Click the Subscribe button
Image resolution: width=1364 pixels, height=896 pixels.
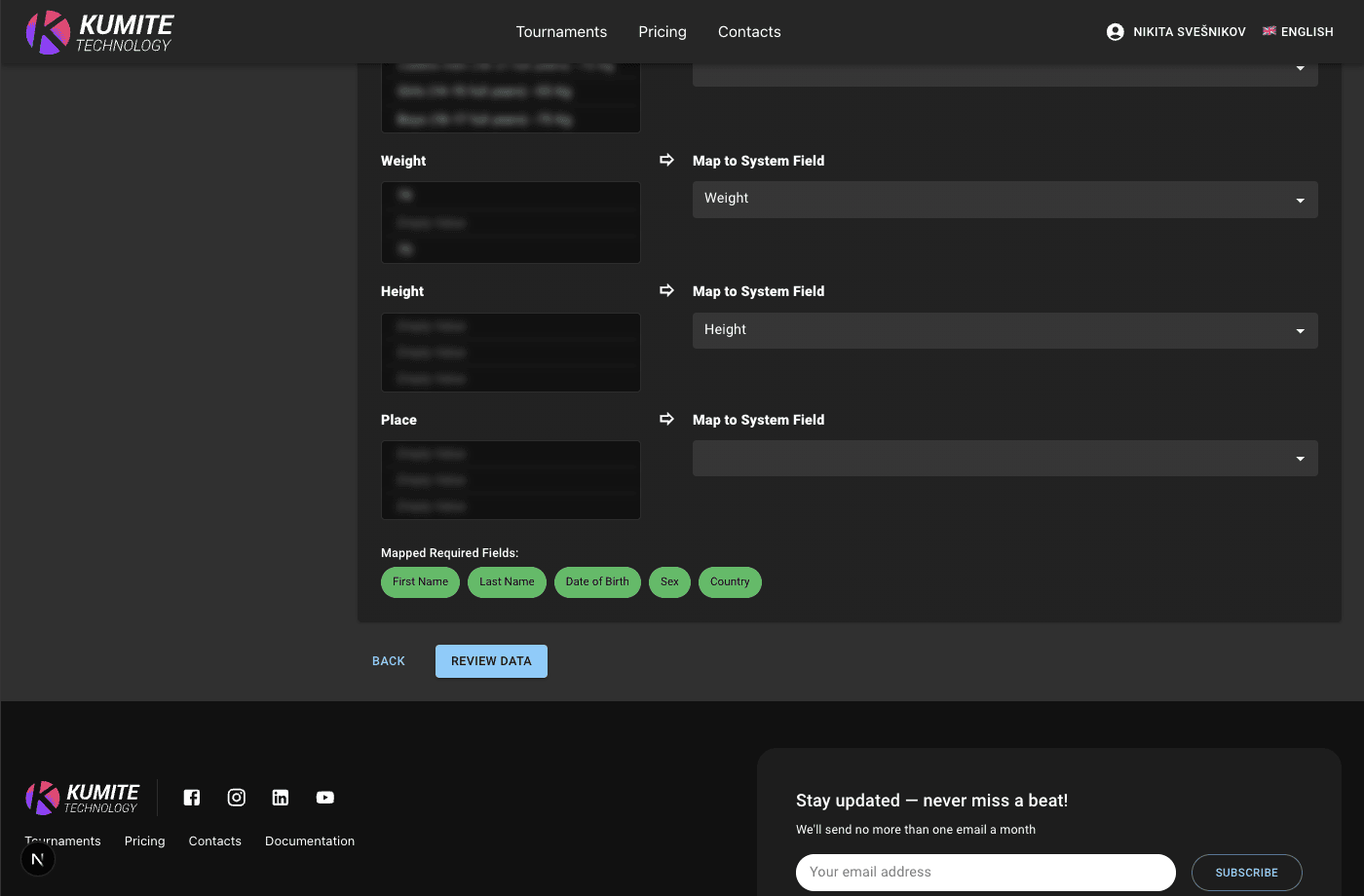(x=1246, y=873)
